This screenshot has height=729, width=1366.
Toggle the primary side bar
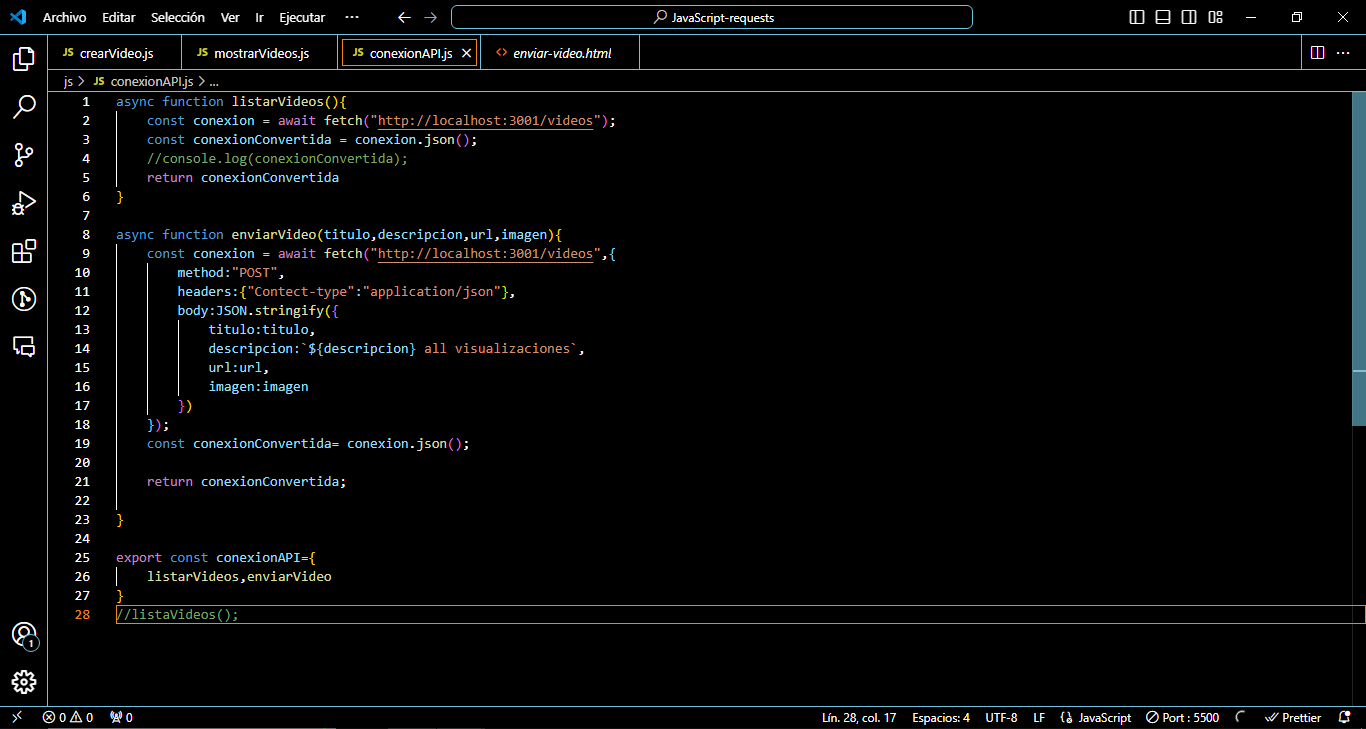1137,17
